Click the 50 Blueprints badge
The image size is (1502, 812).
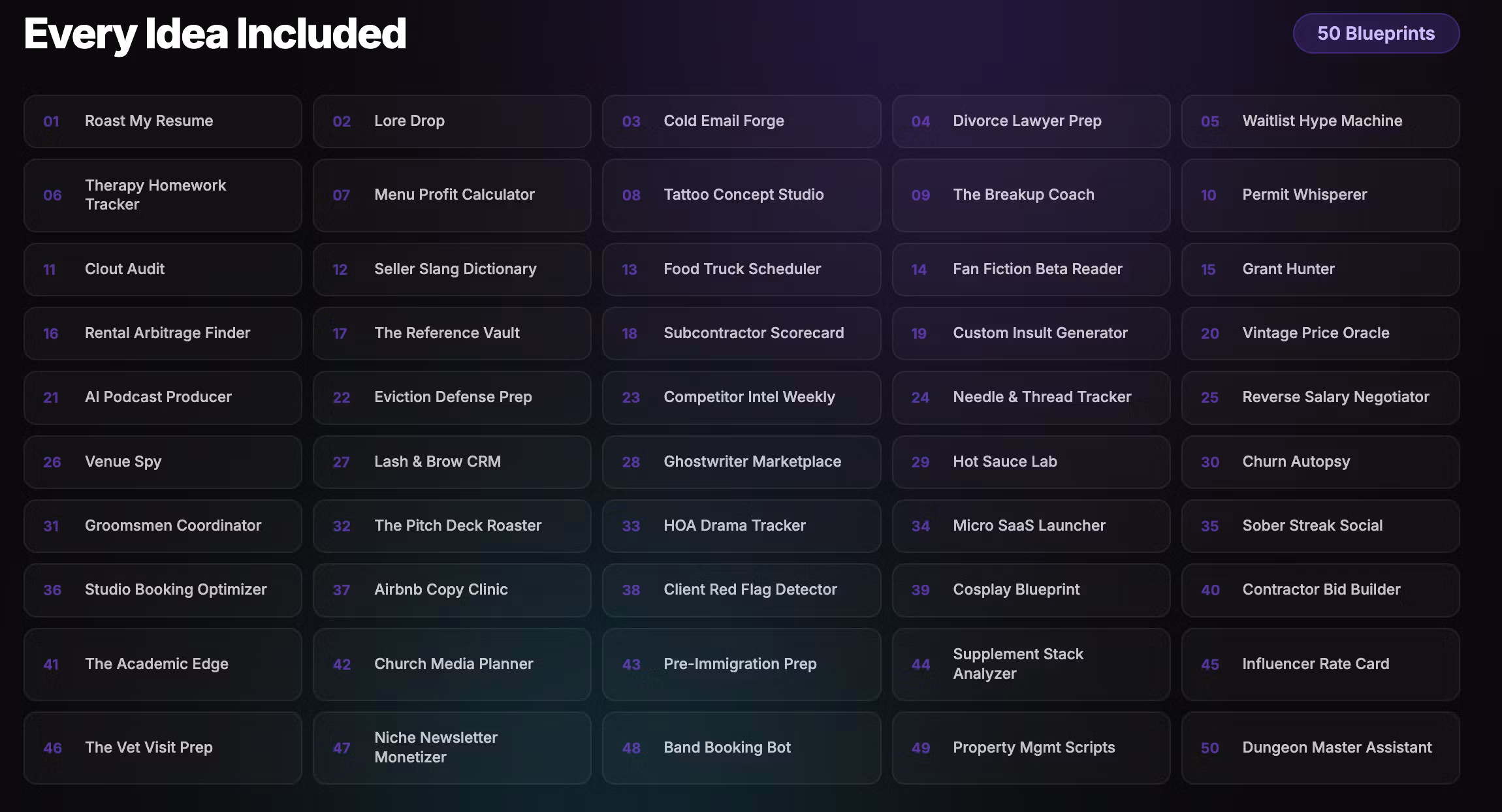click(x=1375, y=33)
